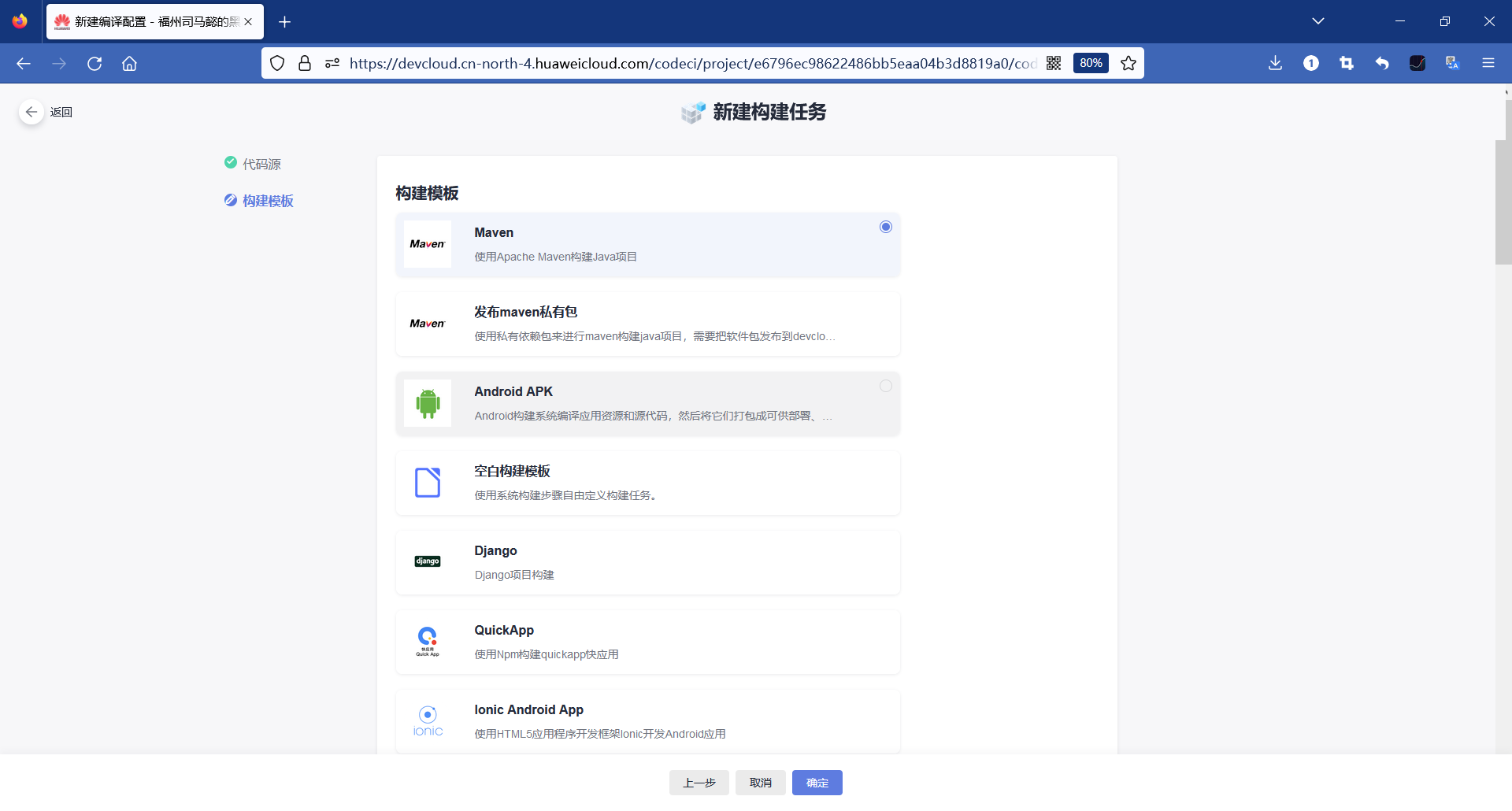Click the green Android robot icon
Viewport: 1512px width, 811px height.
[428, 403]
